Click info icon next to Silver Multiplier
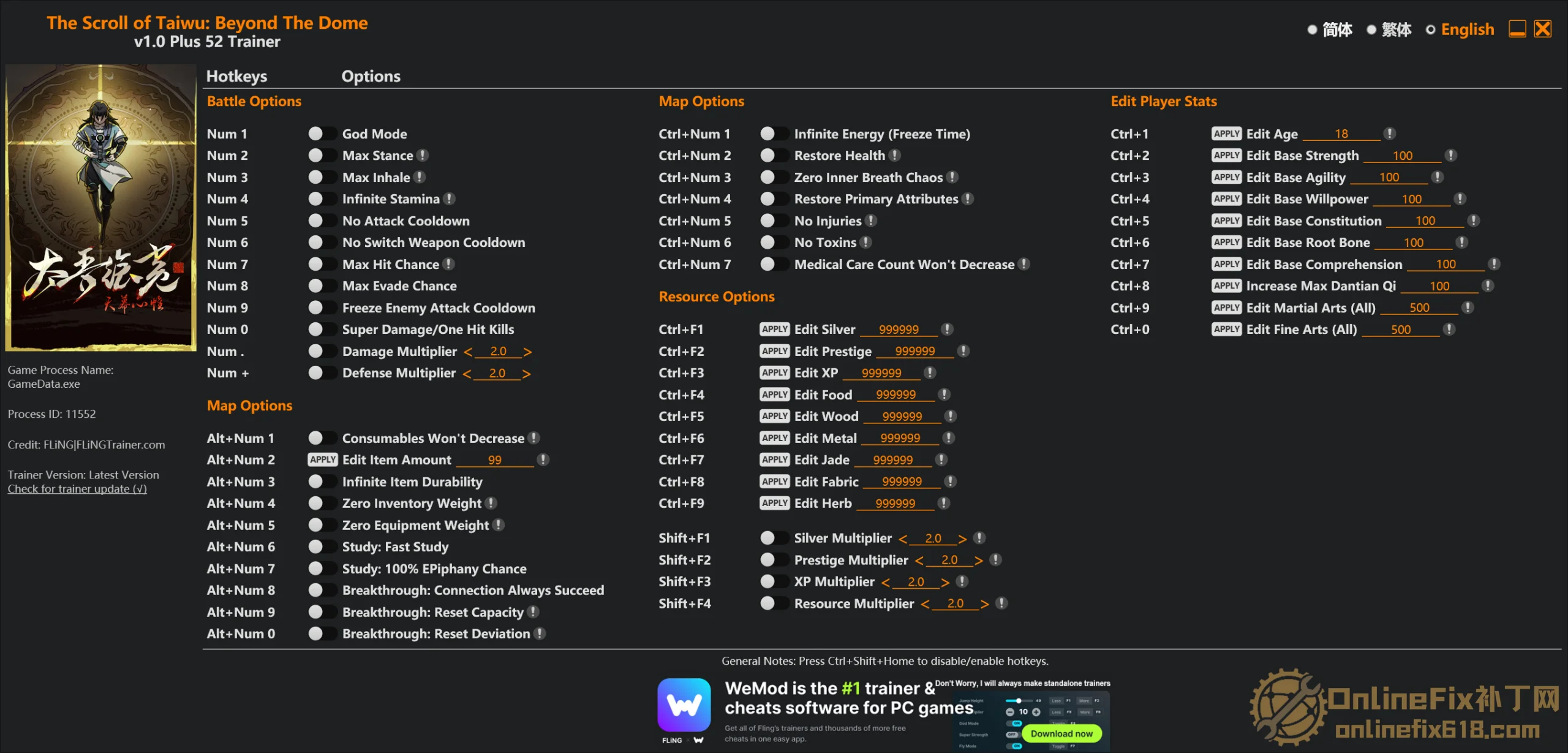The width and height of the screenshot is (1568, 753). click(979, 538)
